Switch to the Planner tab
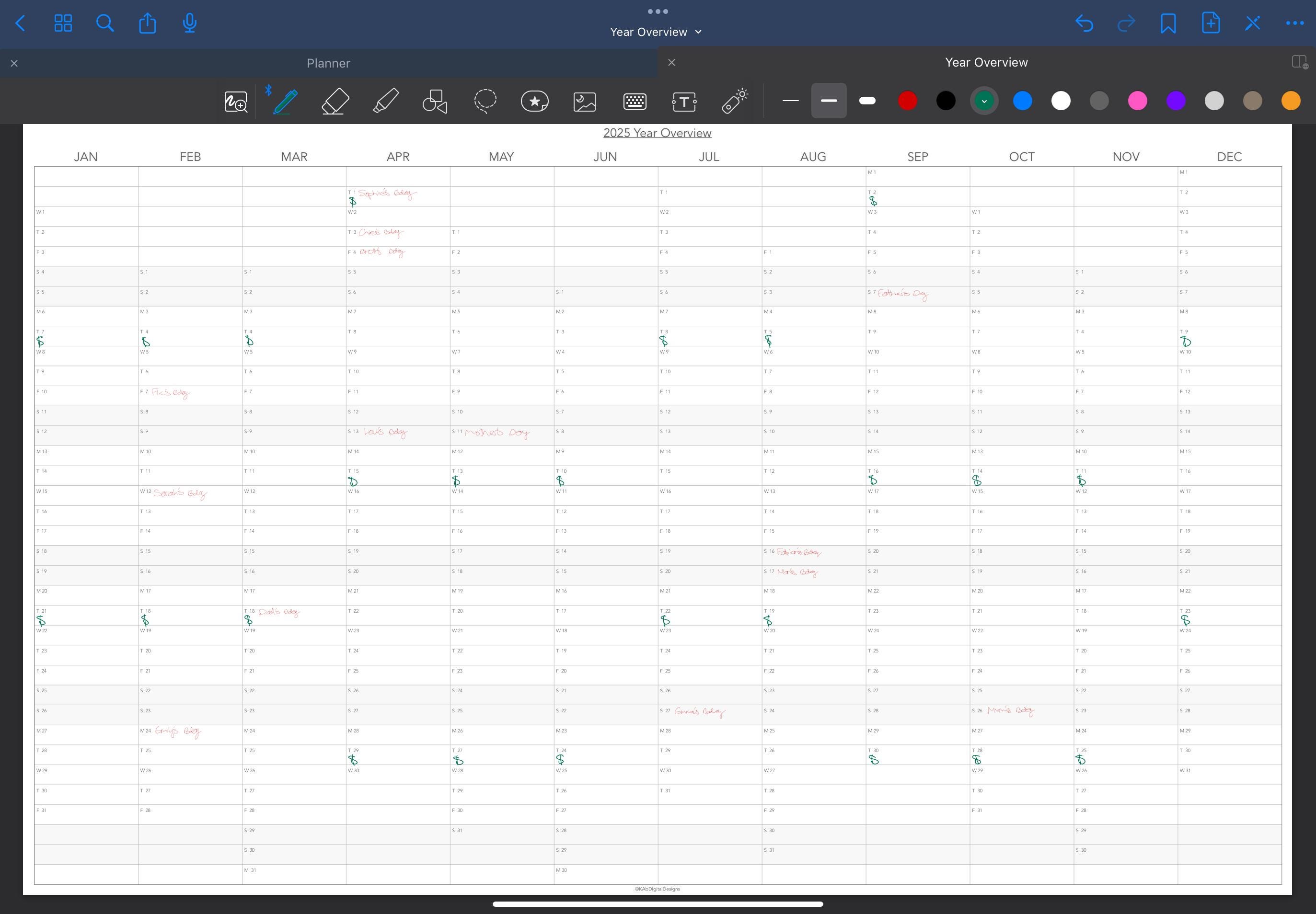Viewport: 1316px width, 914px height. coord(328,63)
